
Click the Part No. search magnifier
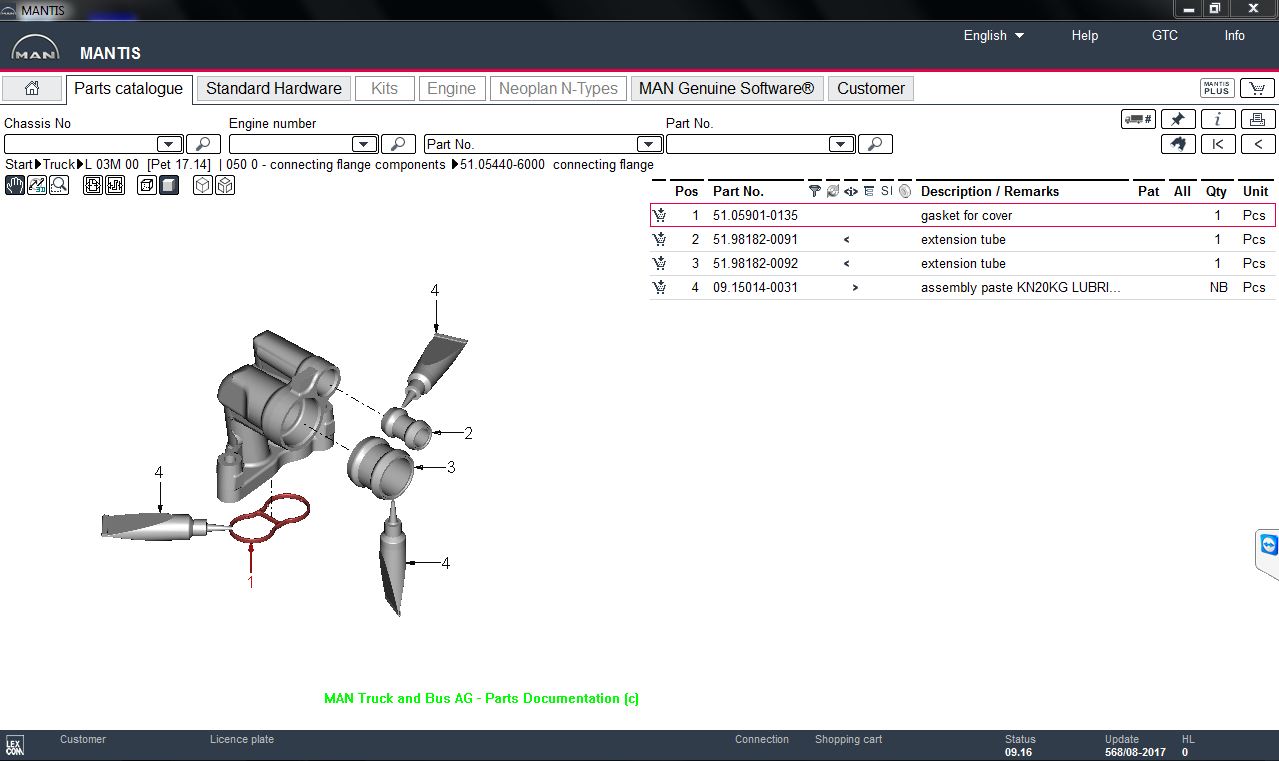[x=875, y=144]
